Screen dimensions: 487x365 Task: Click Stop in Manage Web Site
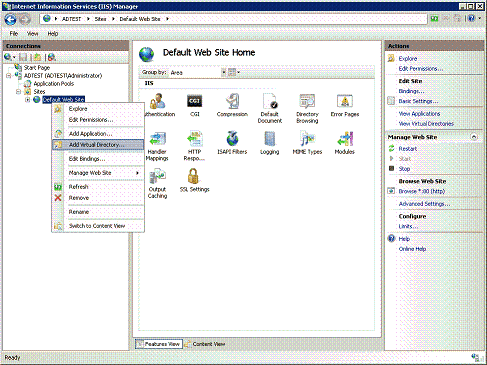pyautogui.click(x=404, y=169)
